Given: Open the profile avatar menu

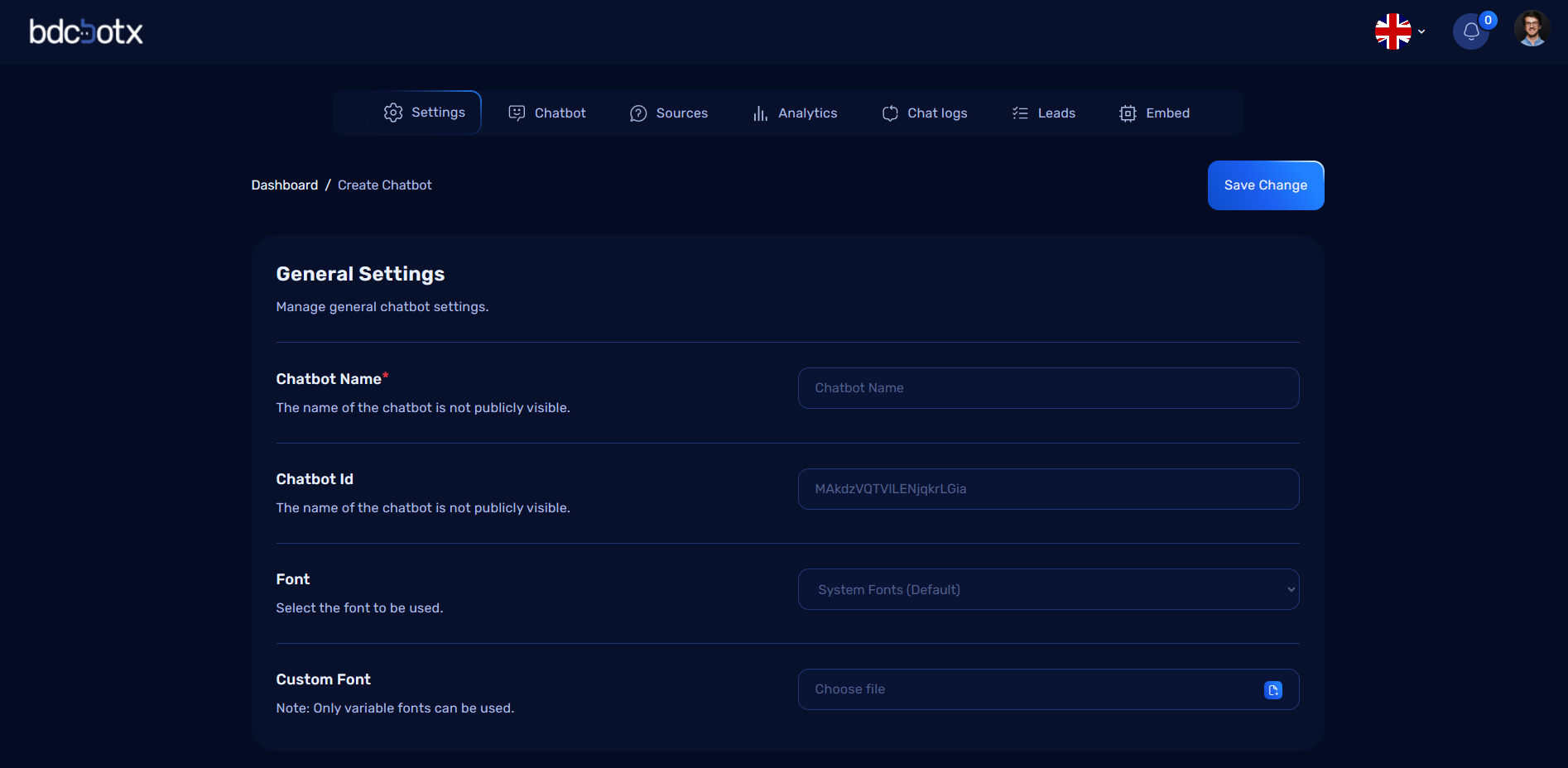Looking at the screenshot, I should 1532,28.
